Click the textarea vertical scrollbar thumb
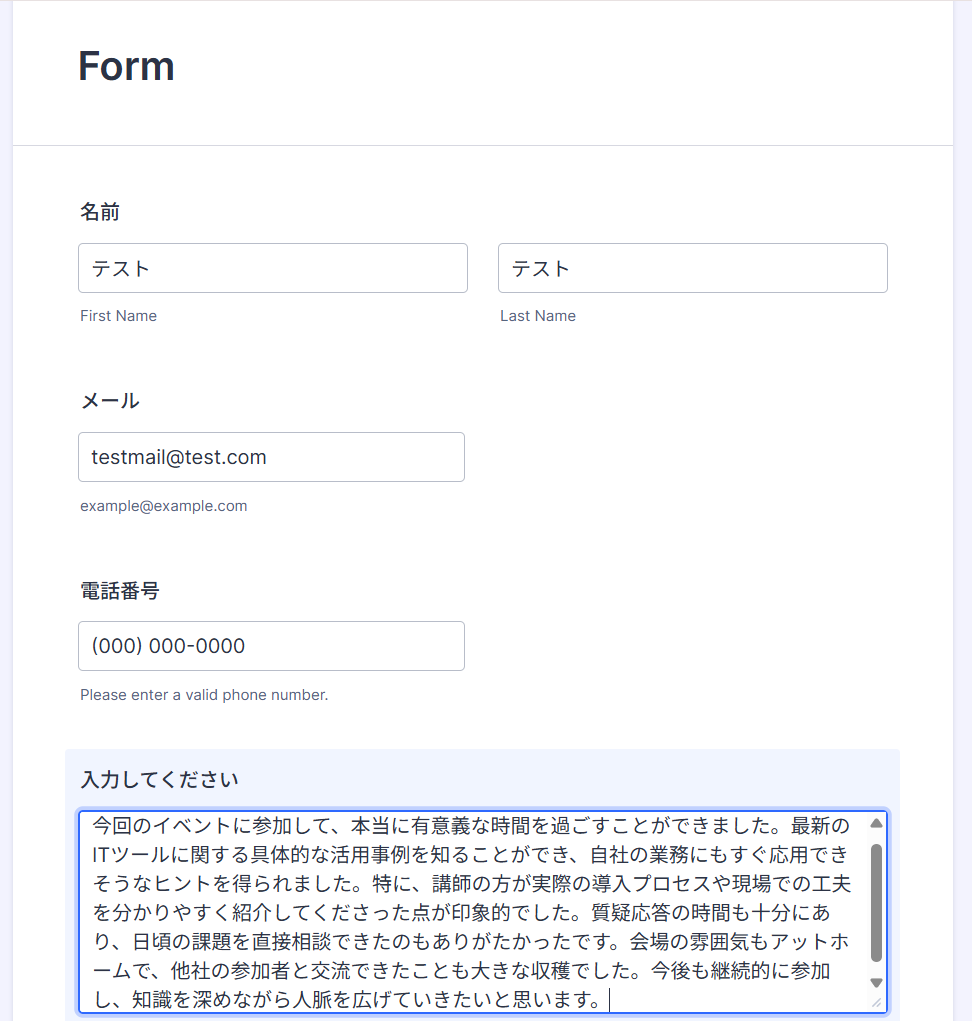972x1021 pixels. pyautogui.click(x=876, y=903)
